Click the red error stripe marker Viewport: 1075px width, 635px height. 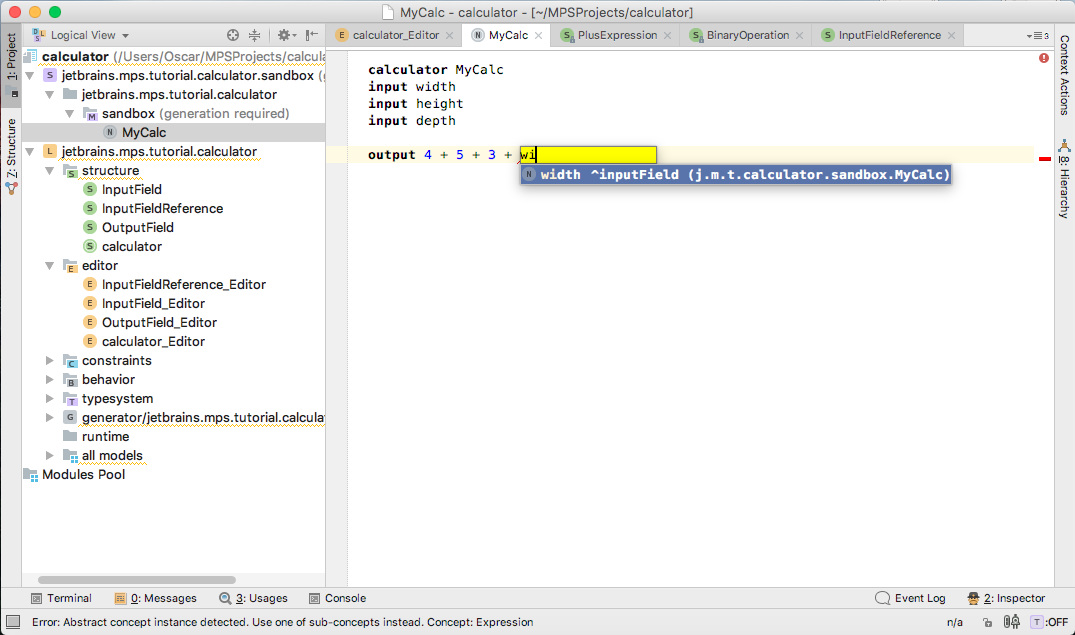[x=1045, y=159]
